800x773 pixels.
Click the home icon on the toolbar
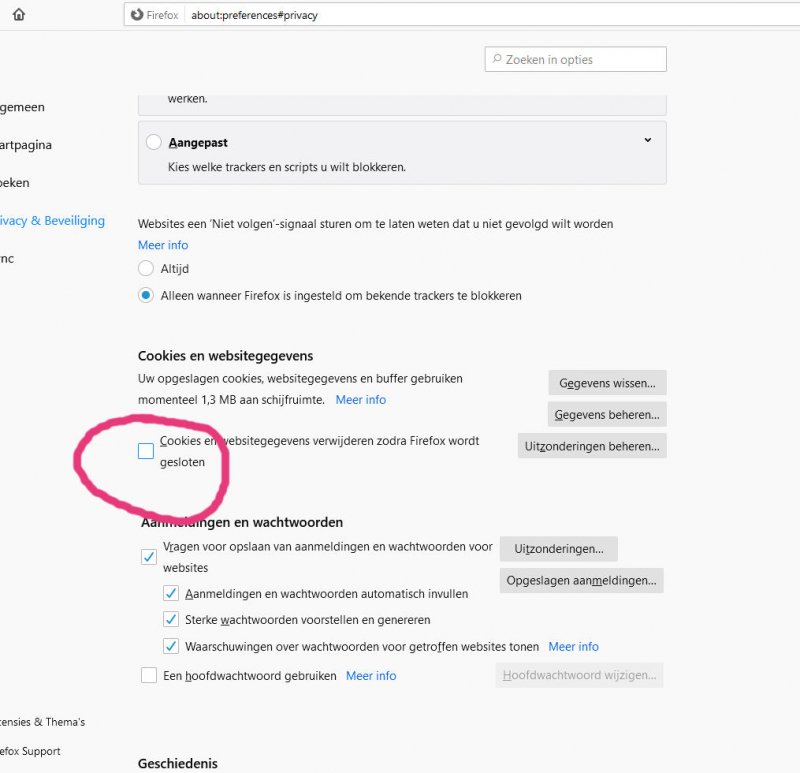(18, 15)
